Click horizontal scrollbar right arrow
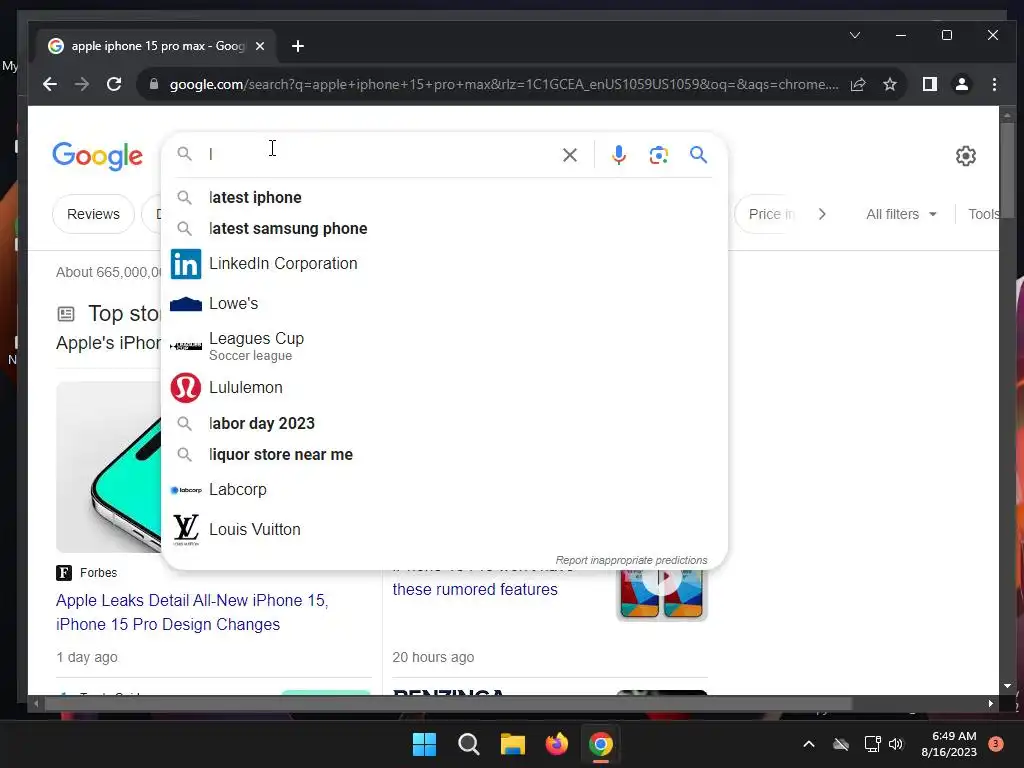Viewport: 1024px width, 768px height. pyautogui.click(x=991, y=704)
